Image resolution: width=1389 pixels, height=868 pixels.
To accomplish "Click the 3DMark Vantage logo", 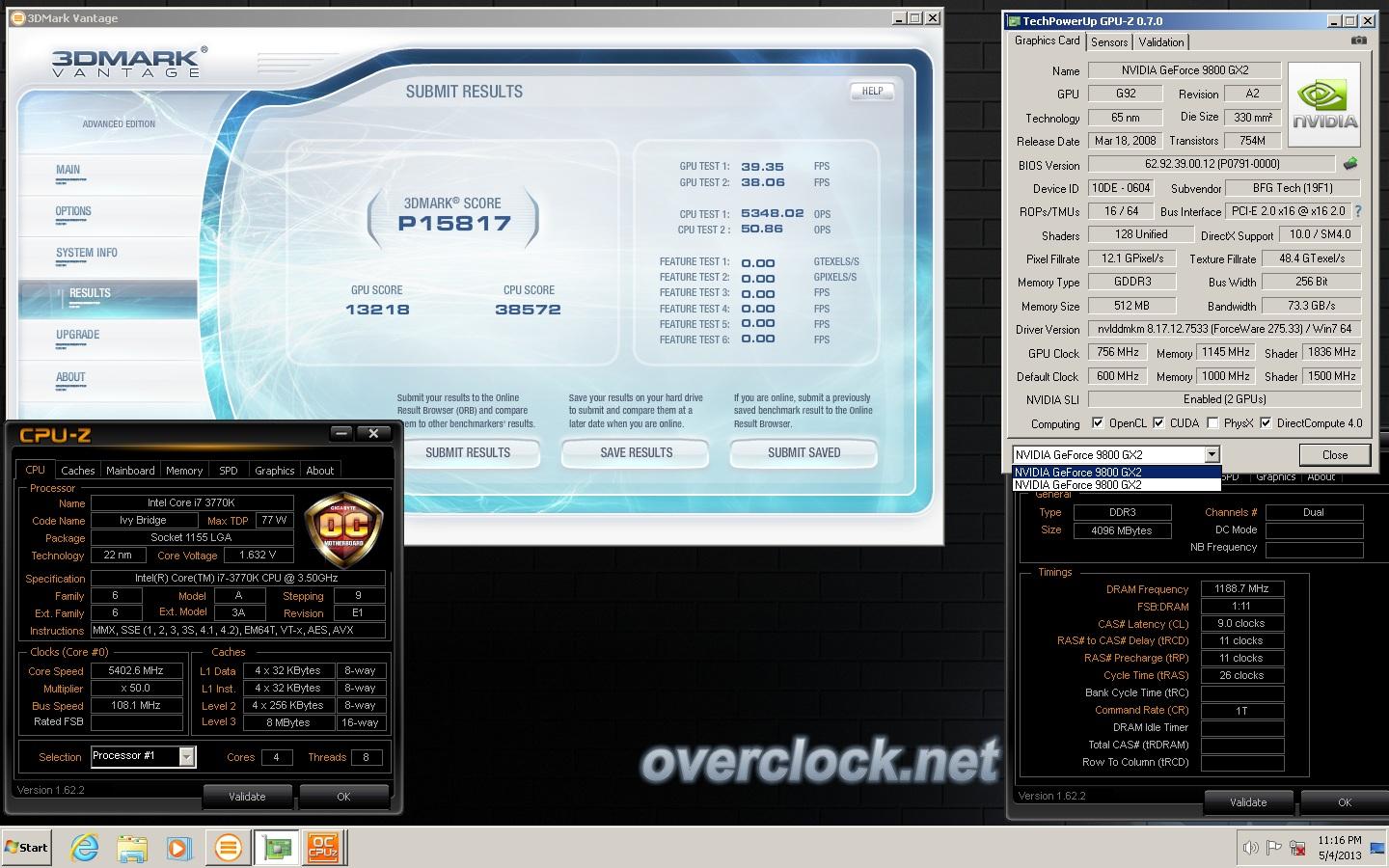I will (128, 63).
